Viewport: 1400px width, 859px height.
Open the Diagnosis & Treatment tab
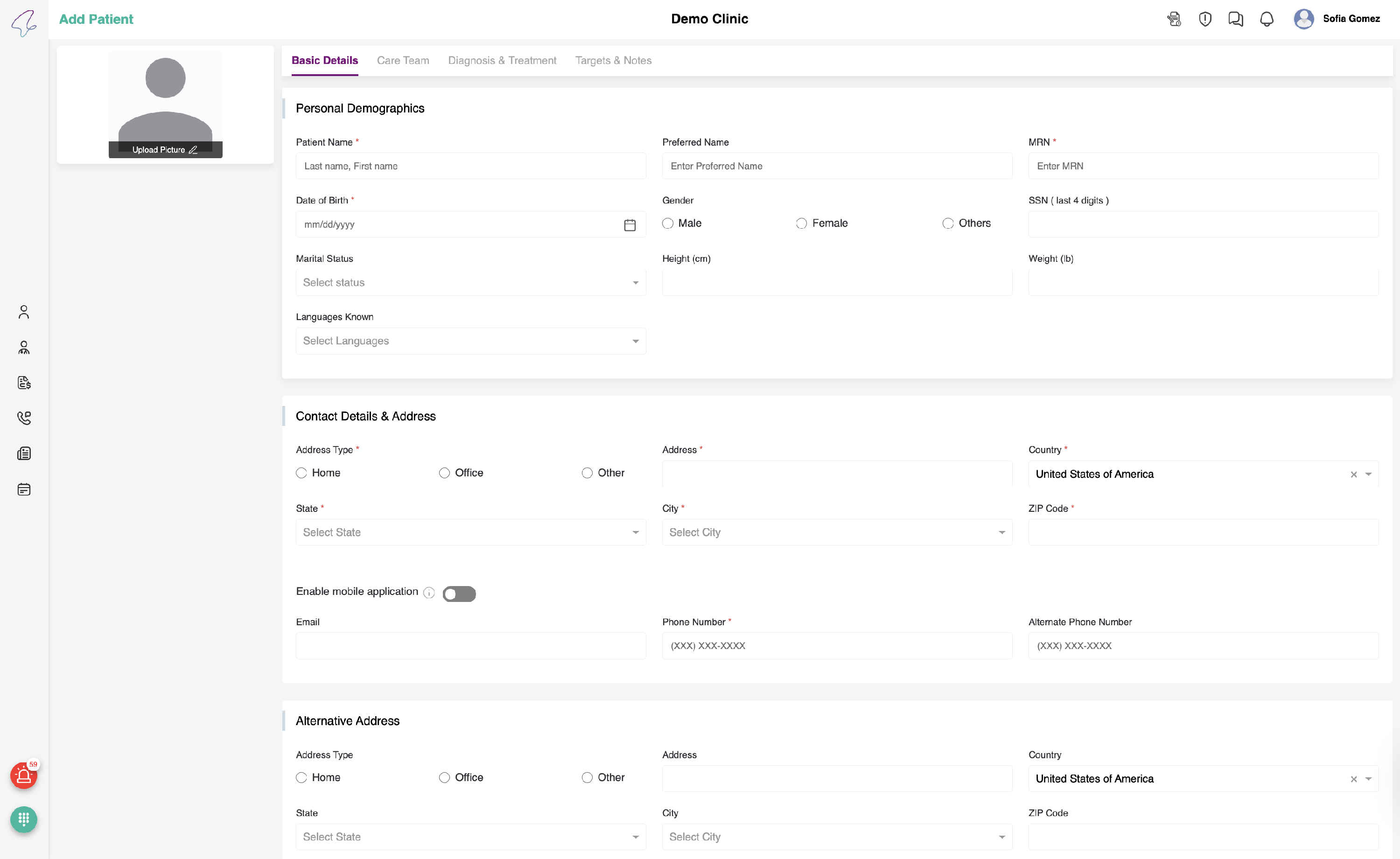point(502,60)
